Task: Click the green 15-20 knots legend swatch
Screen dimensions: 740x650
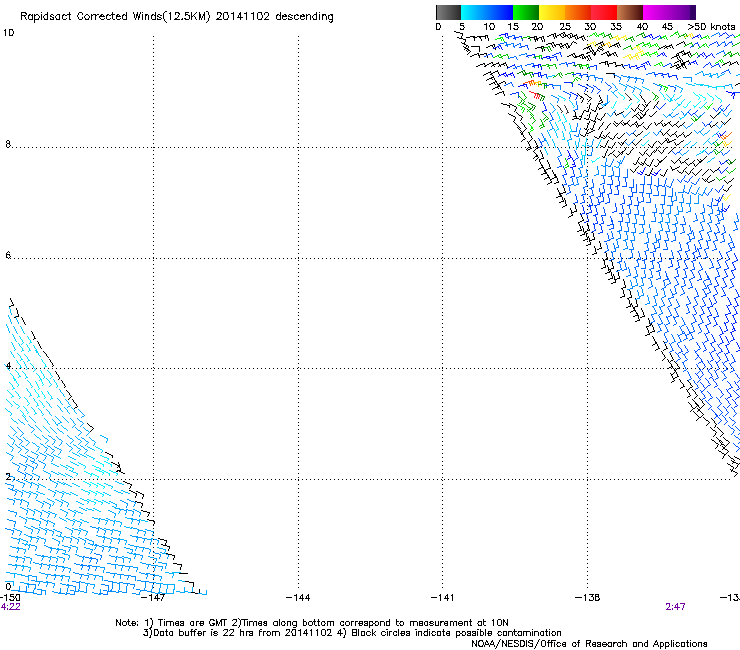Action: pyautogui.click(x=526, y=12)
